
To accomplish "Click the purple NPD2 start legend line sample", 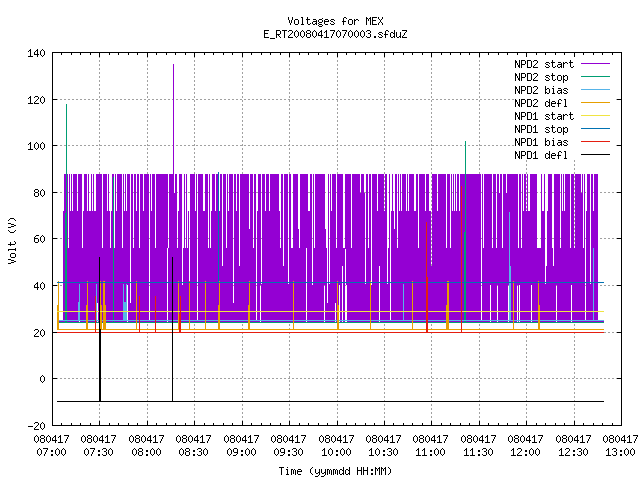I will [x=595, y=64].
